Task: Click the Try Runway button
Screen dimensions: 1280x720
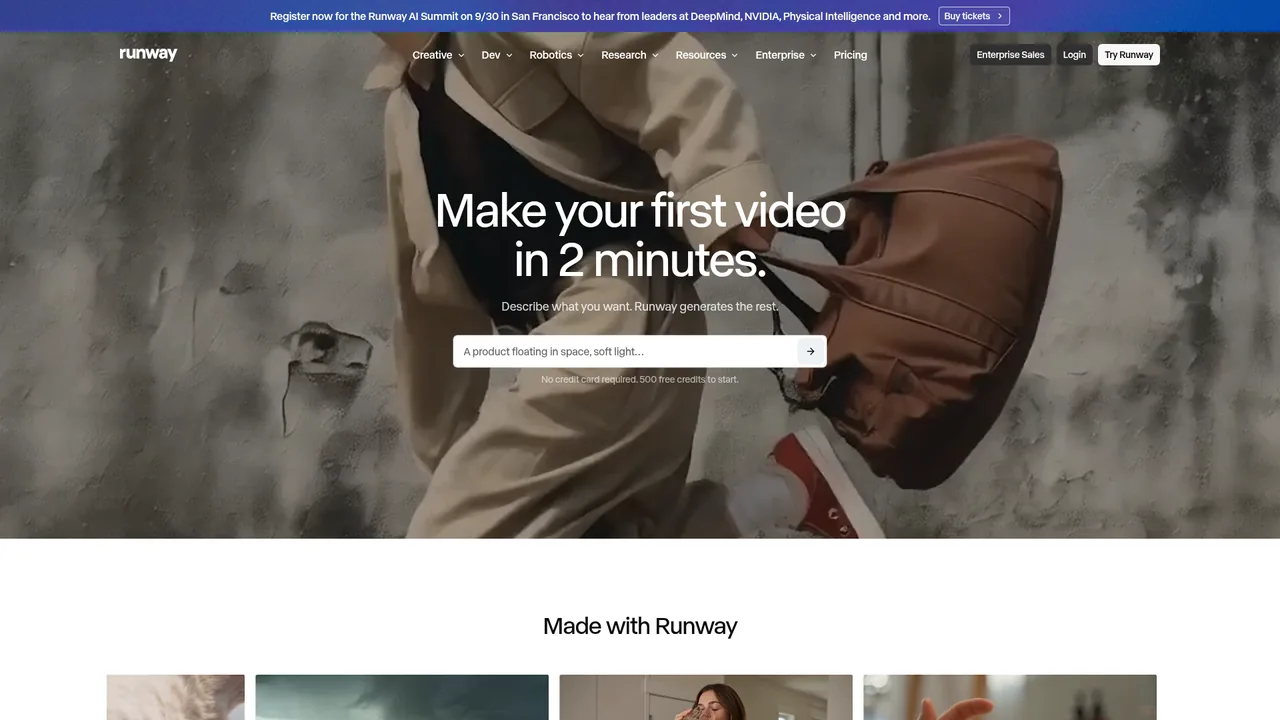Action: (x=1129, y=55)
